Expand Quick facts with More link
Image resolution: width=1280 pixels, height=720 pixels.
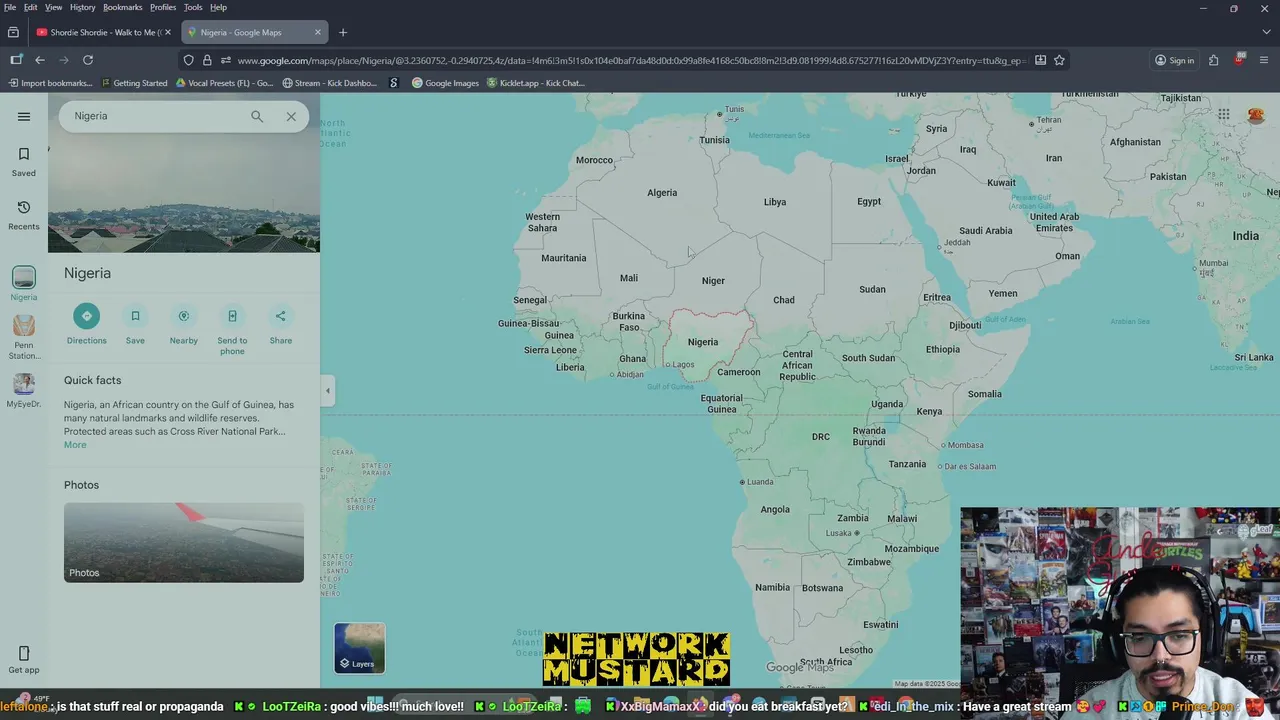[75, 445]
